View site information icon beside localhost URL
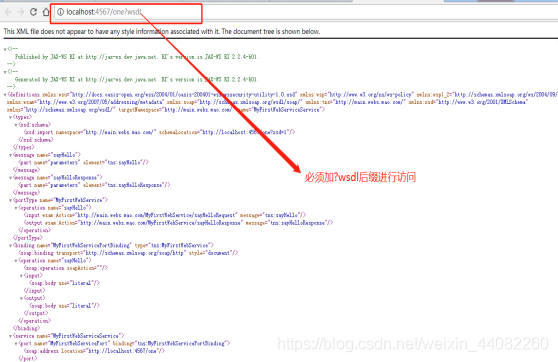 tap(60, 12)
